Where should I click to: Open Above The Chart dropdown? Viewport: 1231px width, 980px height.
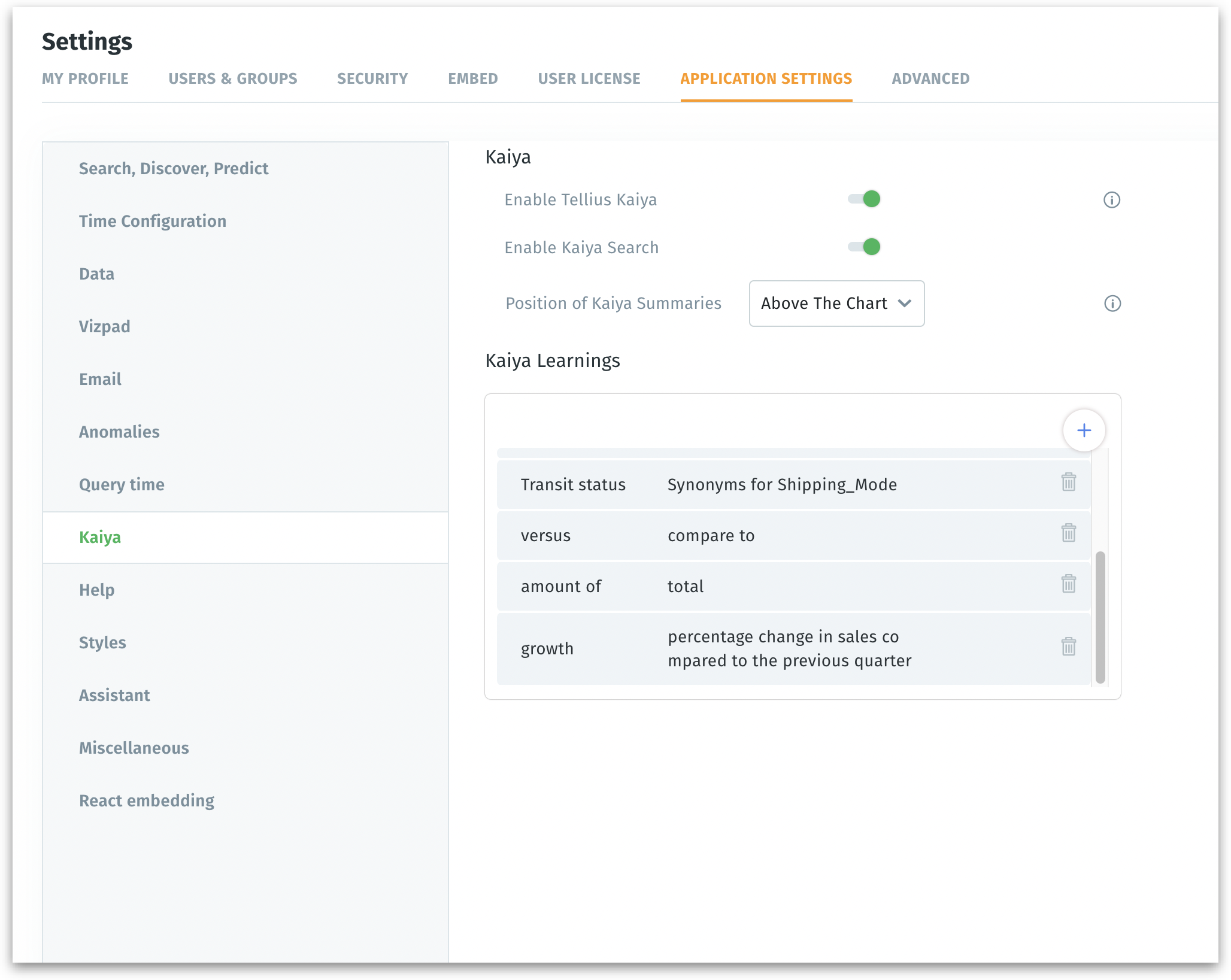(x=836, y=304)
